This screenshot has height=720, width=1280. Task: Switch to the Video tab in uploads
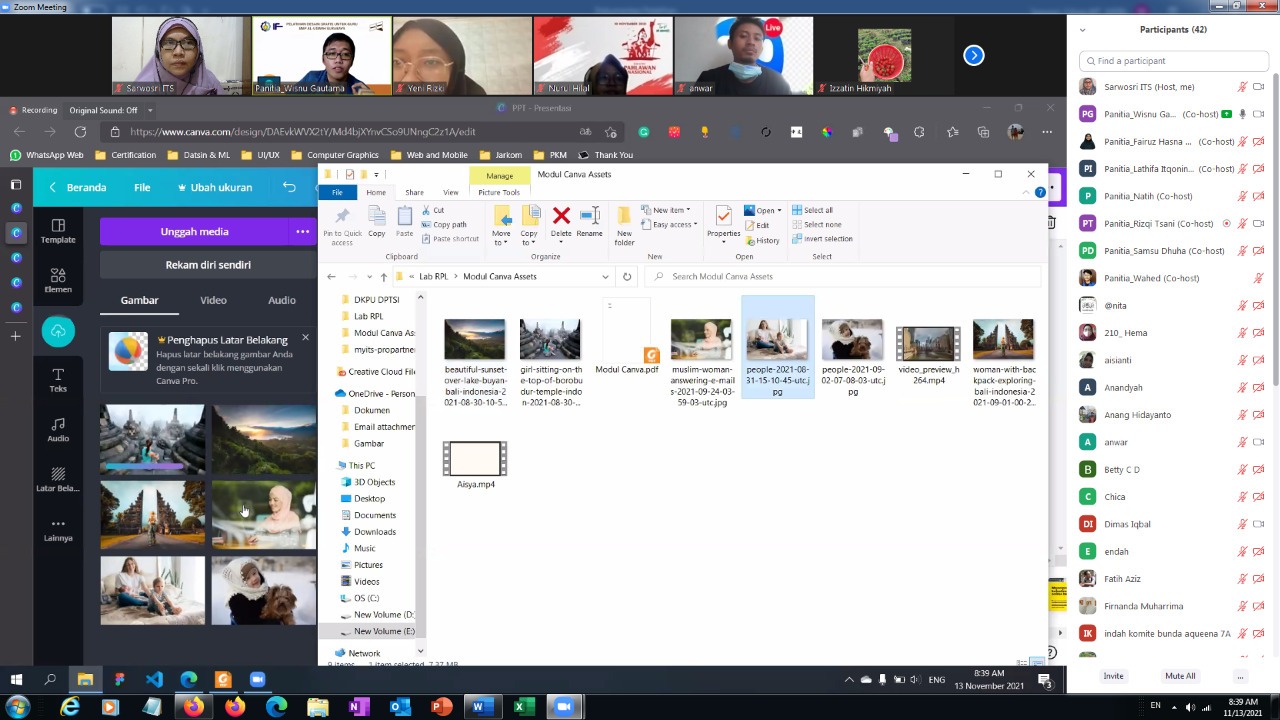click(213, 300)
